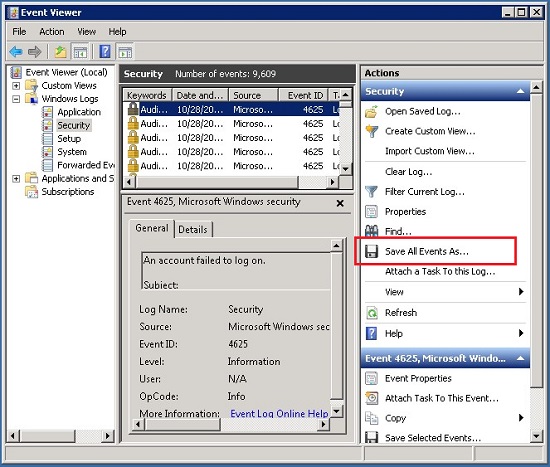Click the green Refresh icon
Viewport: 550px width, 467px height.
click(x=372, y=313)
